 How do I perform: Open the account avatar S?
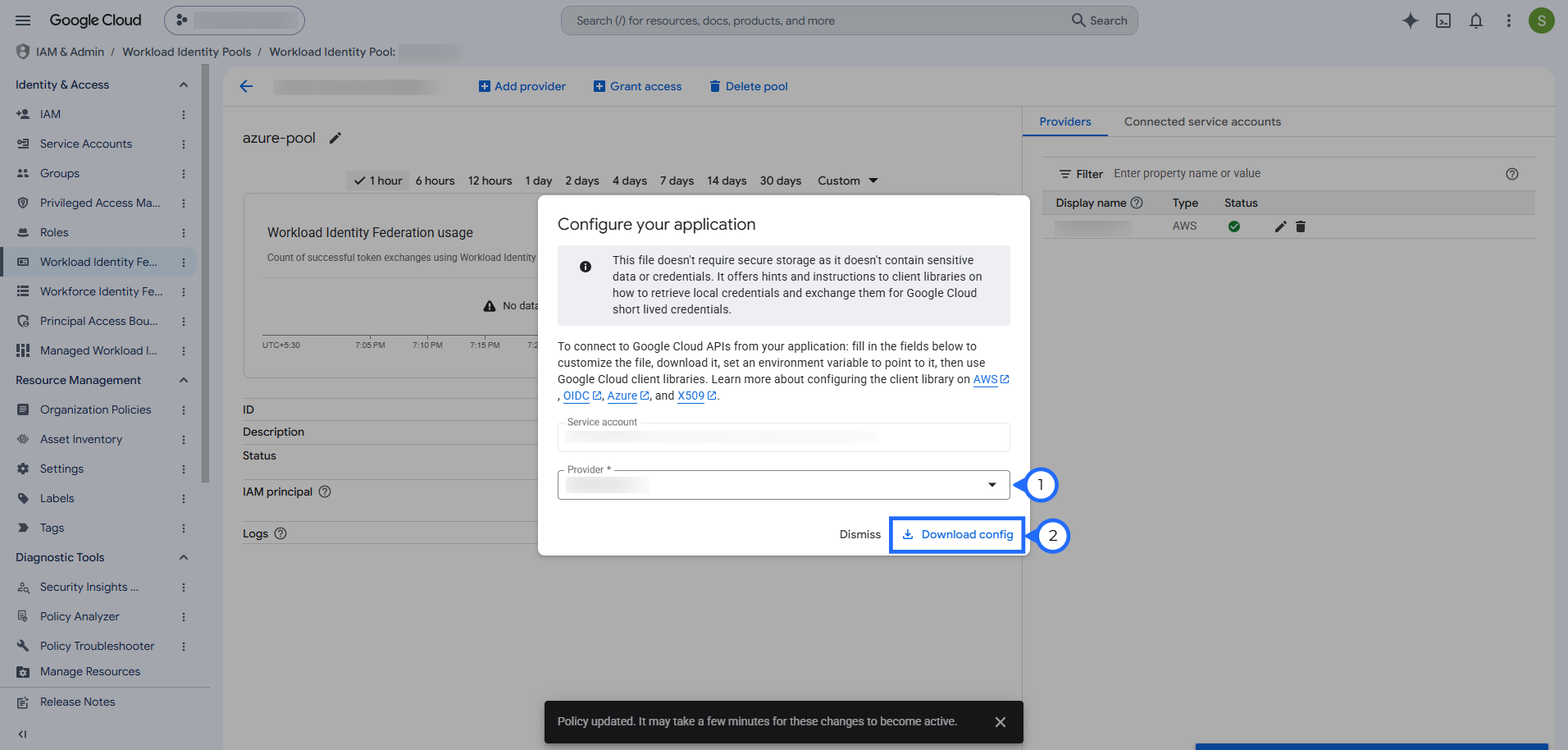click(1542, 21)
